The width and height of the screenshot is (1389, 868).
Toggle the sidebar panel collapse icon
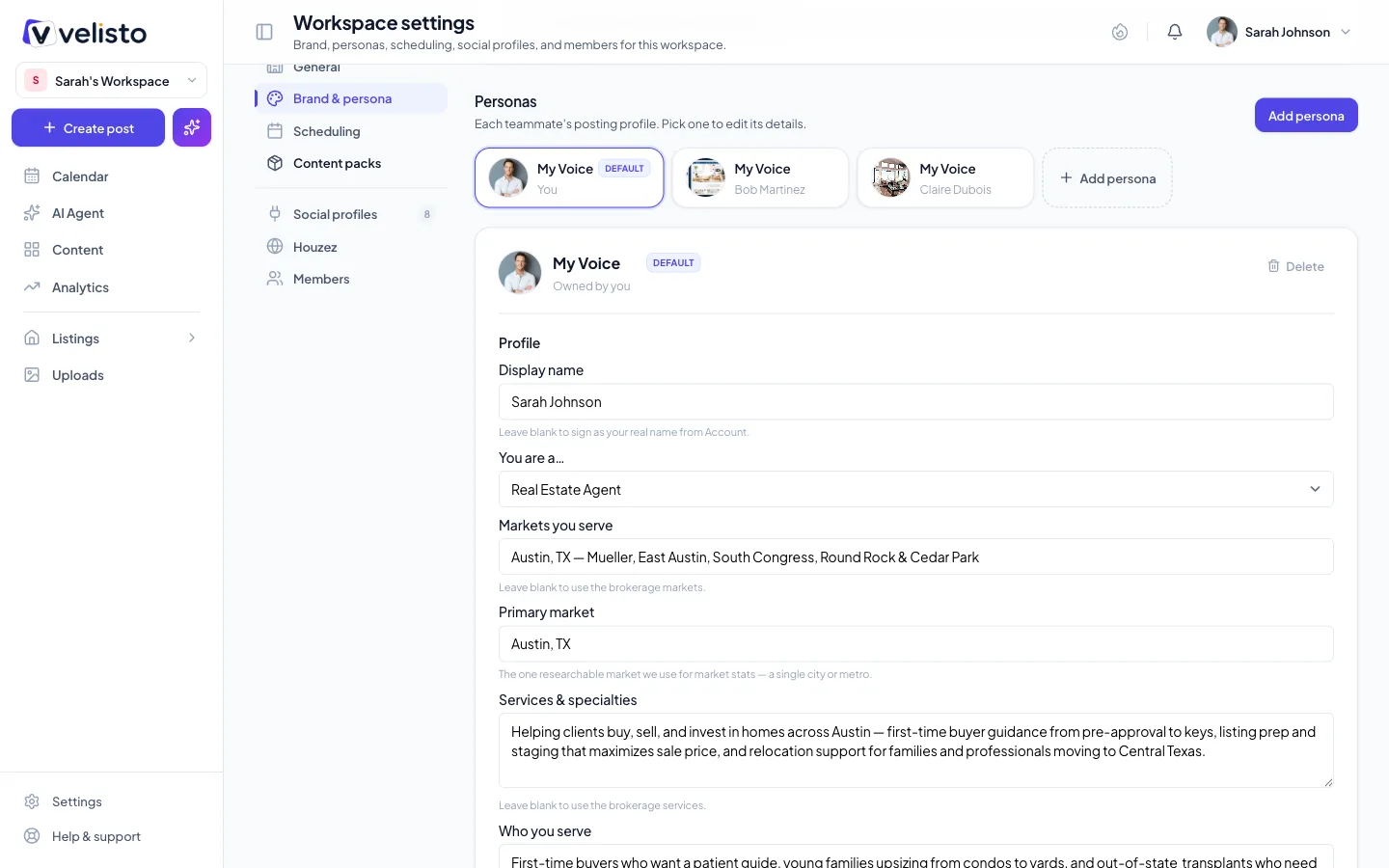click(x=263, y=32)
